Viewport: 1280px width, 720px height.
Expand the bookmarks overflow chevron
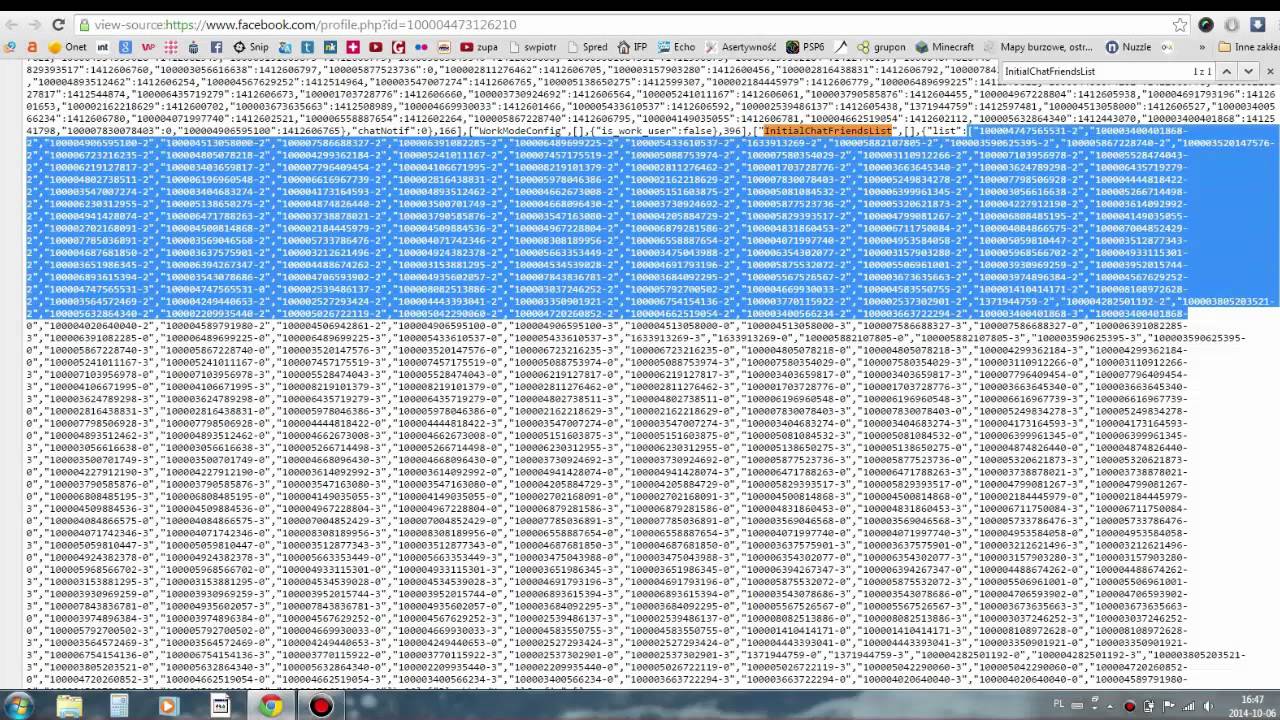pyautogui.click(x=1202, y=47)
